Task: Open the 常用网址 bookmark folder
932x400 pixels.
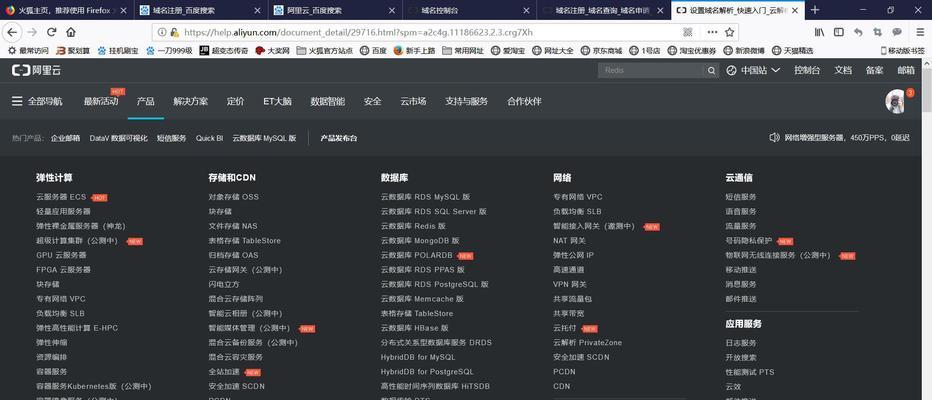Action: pos(463,51)
